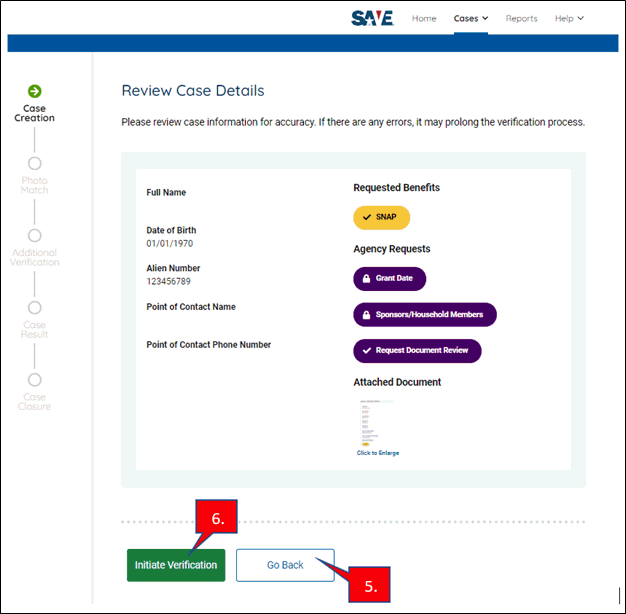The image size is (626, 614).
Task: Open the Cases menu
Action: [x=471, y=18]
